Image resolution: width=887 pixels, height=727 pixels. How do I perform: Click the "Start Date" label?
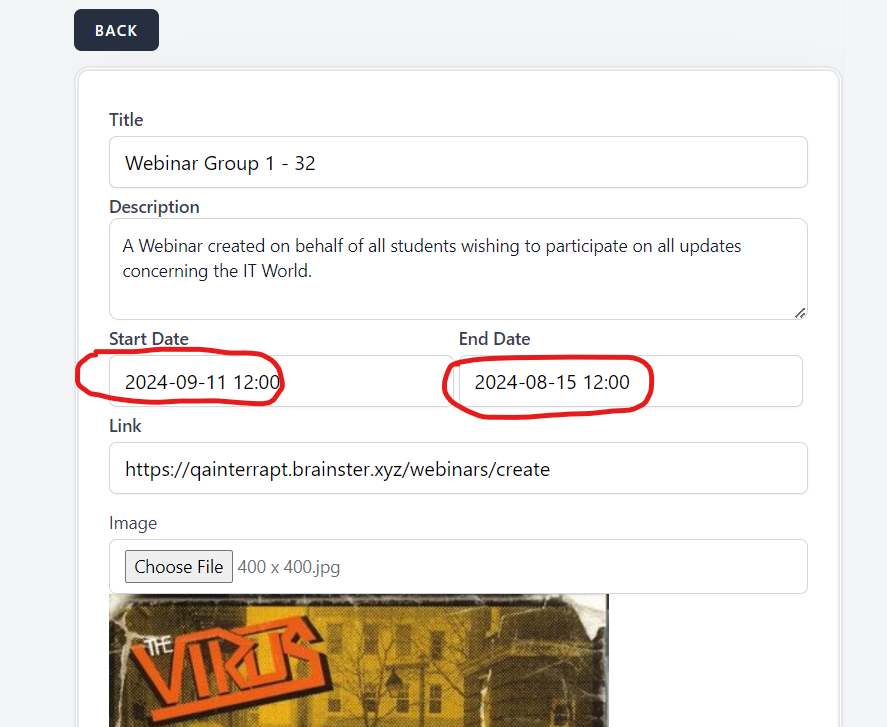[x=149, y=339]
